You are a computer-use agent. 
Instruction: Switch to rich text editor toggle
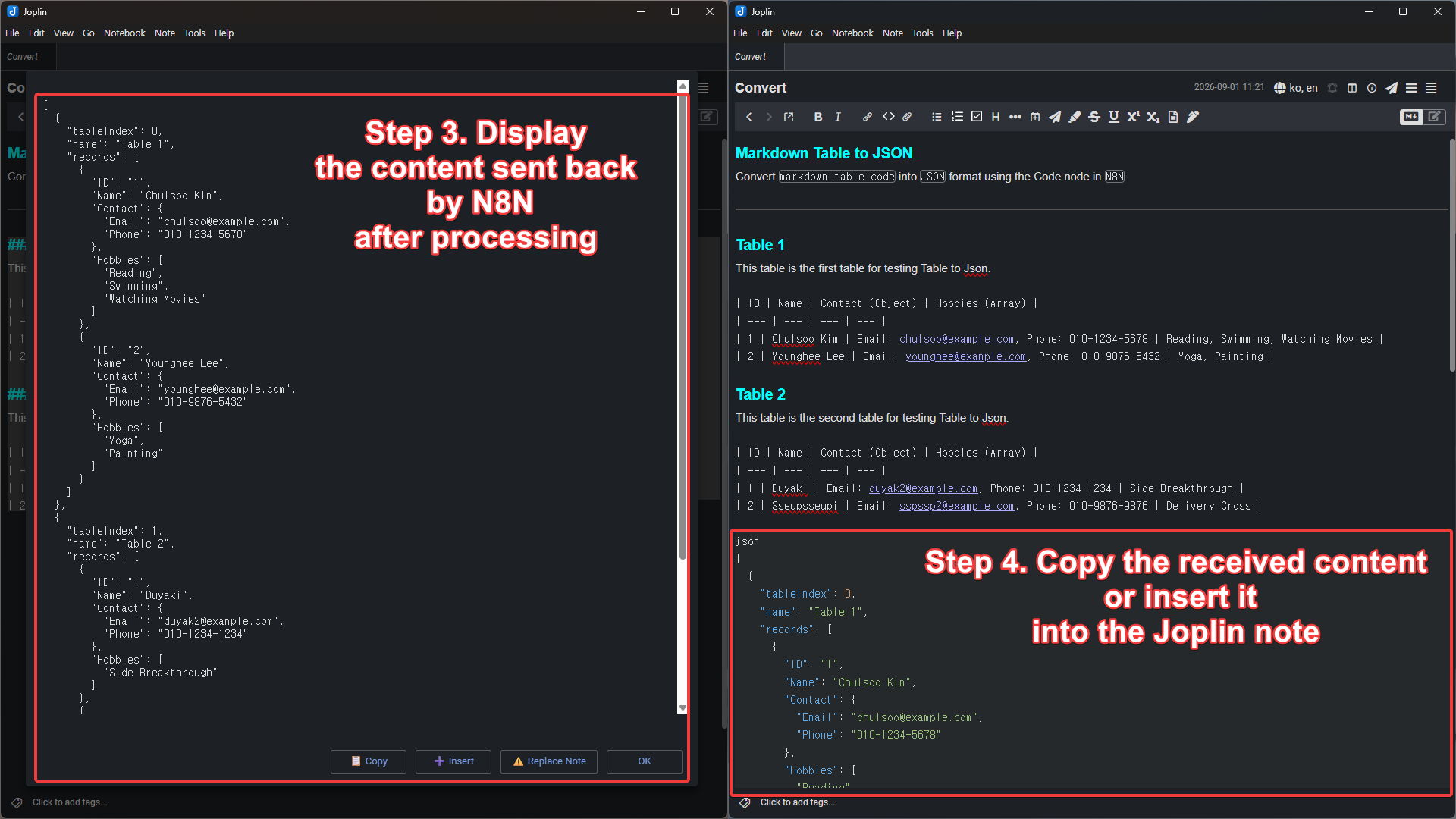coord(1435,117)
